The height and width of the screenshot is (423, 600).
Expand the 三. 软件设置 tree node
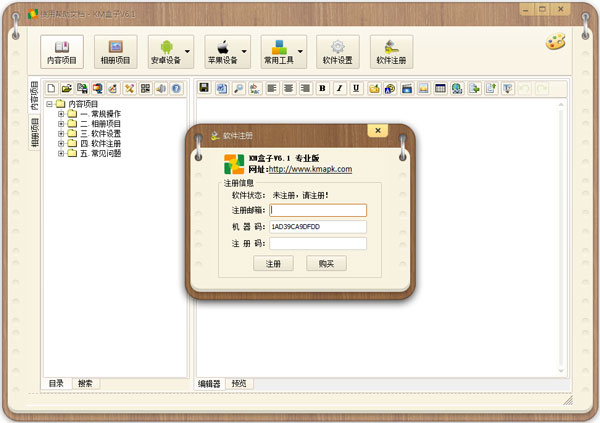pyautogui.click(x=61, y=134)
